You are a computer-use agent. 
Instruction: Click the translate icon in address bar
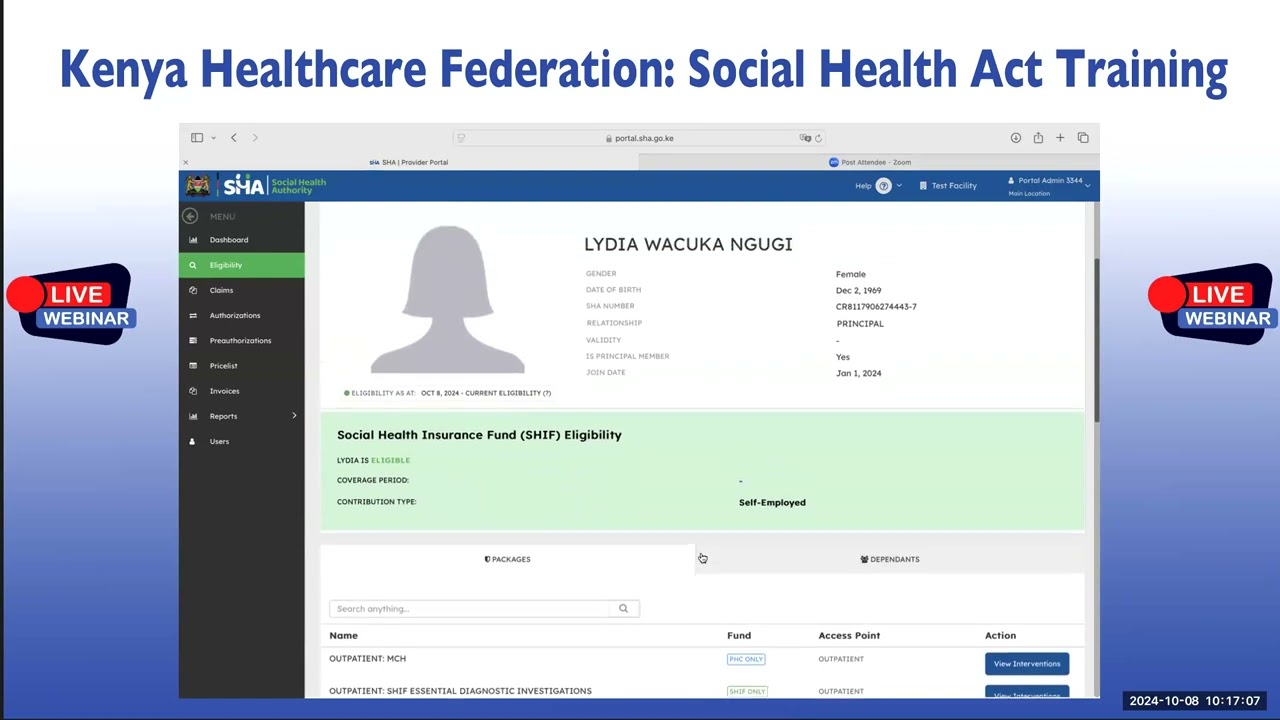(805, 138)
